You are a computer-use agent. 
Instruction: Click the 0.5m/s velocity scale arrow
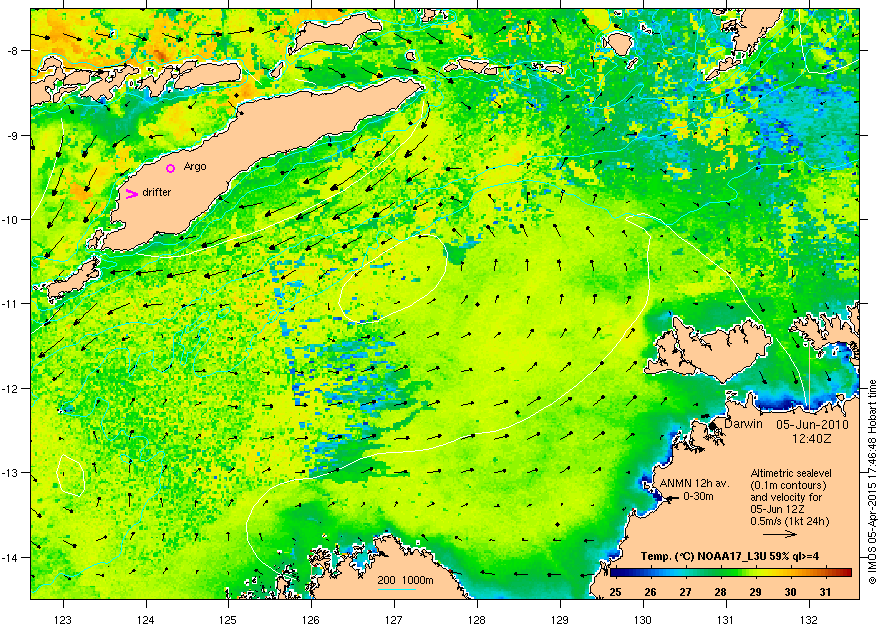(x=780, y=534)
